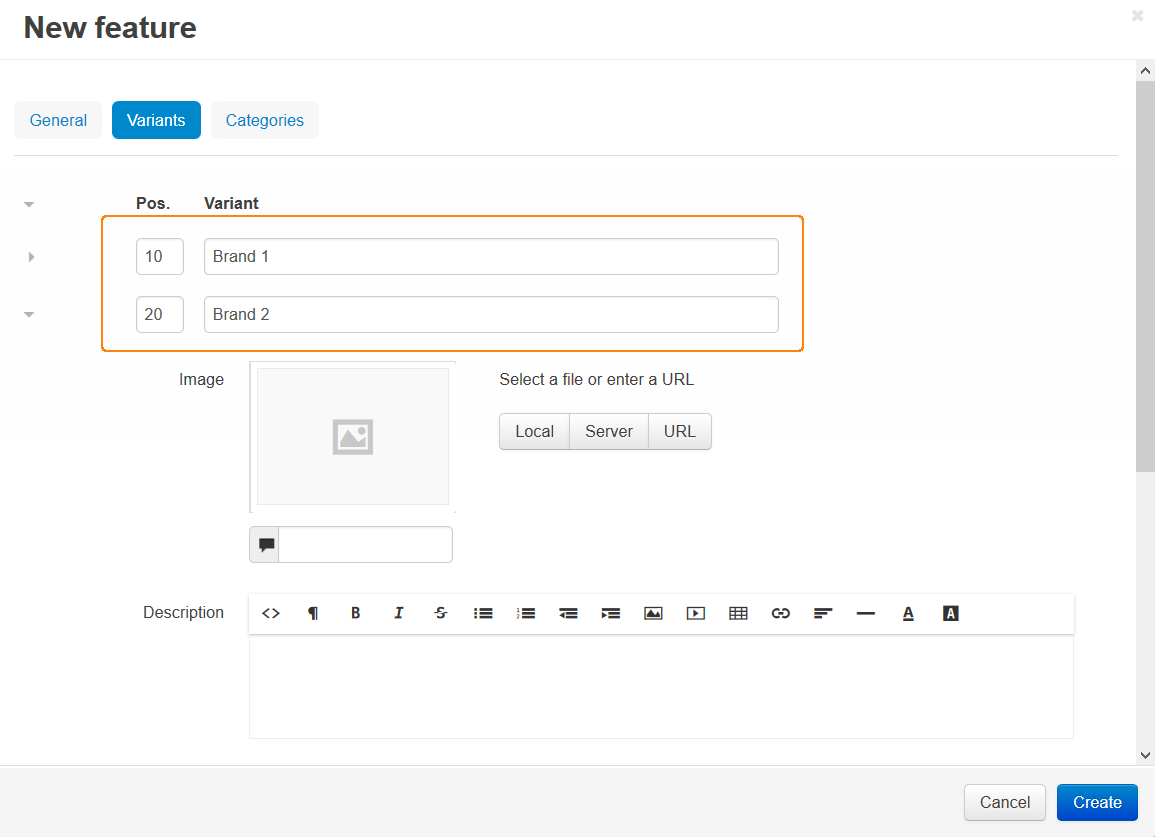Open text alignment options in Description toolbar
The width and height of the screenshot is (1155, 837).
(x=824, y=613)
